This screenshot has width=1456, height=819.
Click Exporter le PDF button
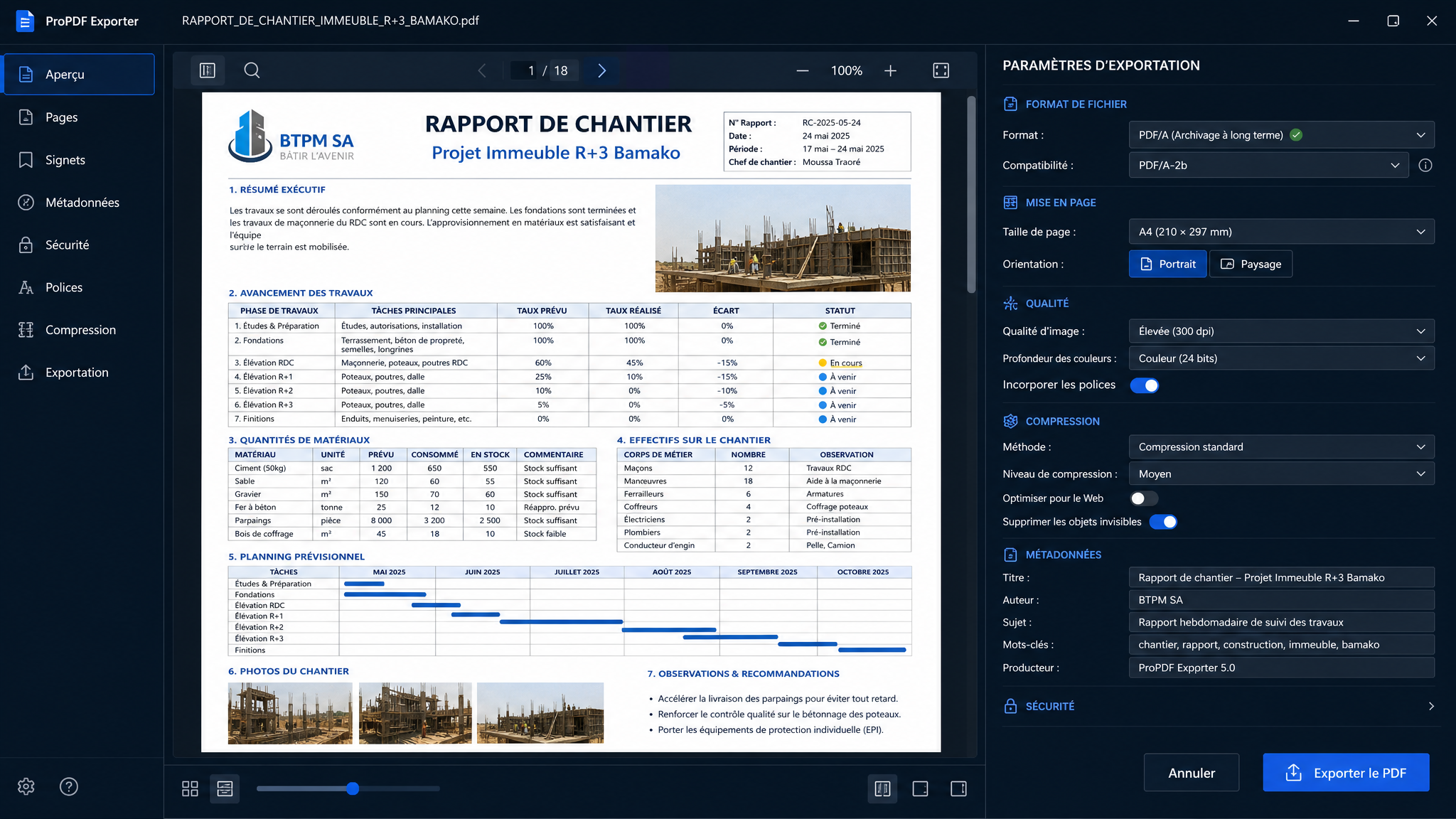1346,773
